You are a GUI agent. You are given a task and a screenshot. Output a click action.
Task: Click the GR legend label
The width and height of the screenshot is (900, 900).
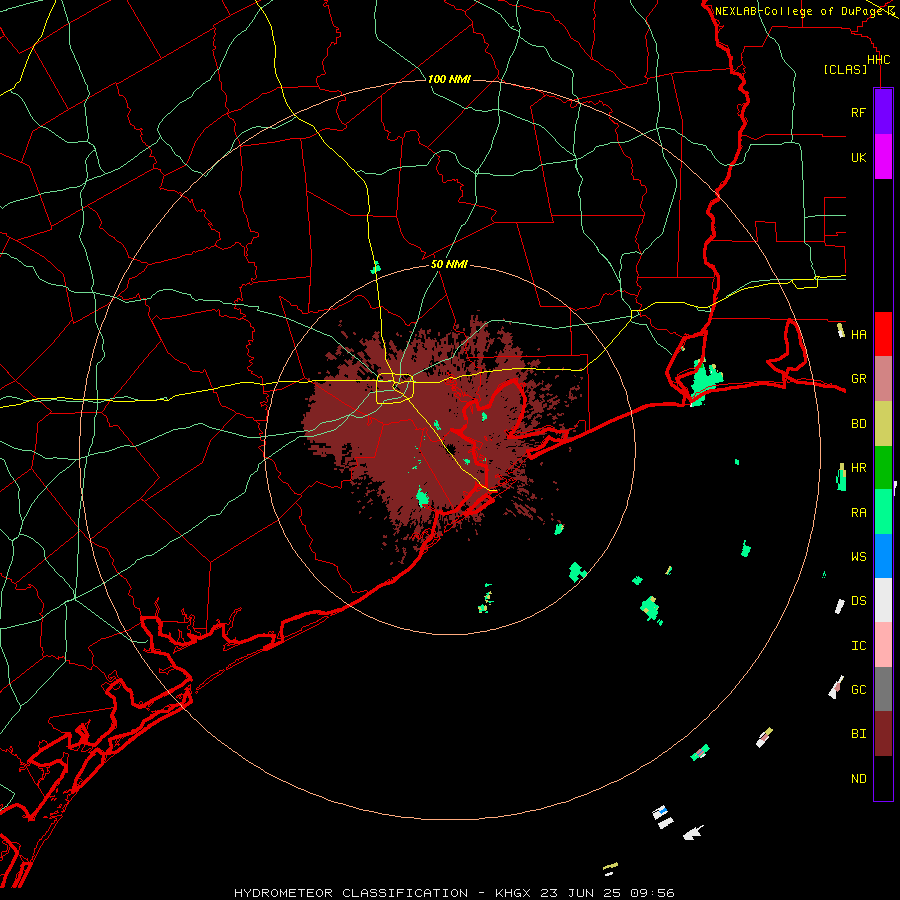click(858, 379)
